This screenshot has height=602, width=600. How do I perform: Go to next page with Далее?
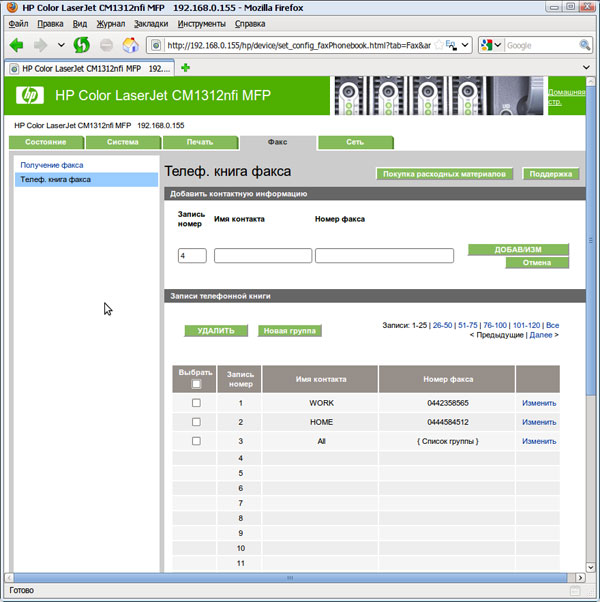(540, 335)
